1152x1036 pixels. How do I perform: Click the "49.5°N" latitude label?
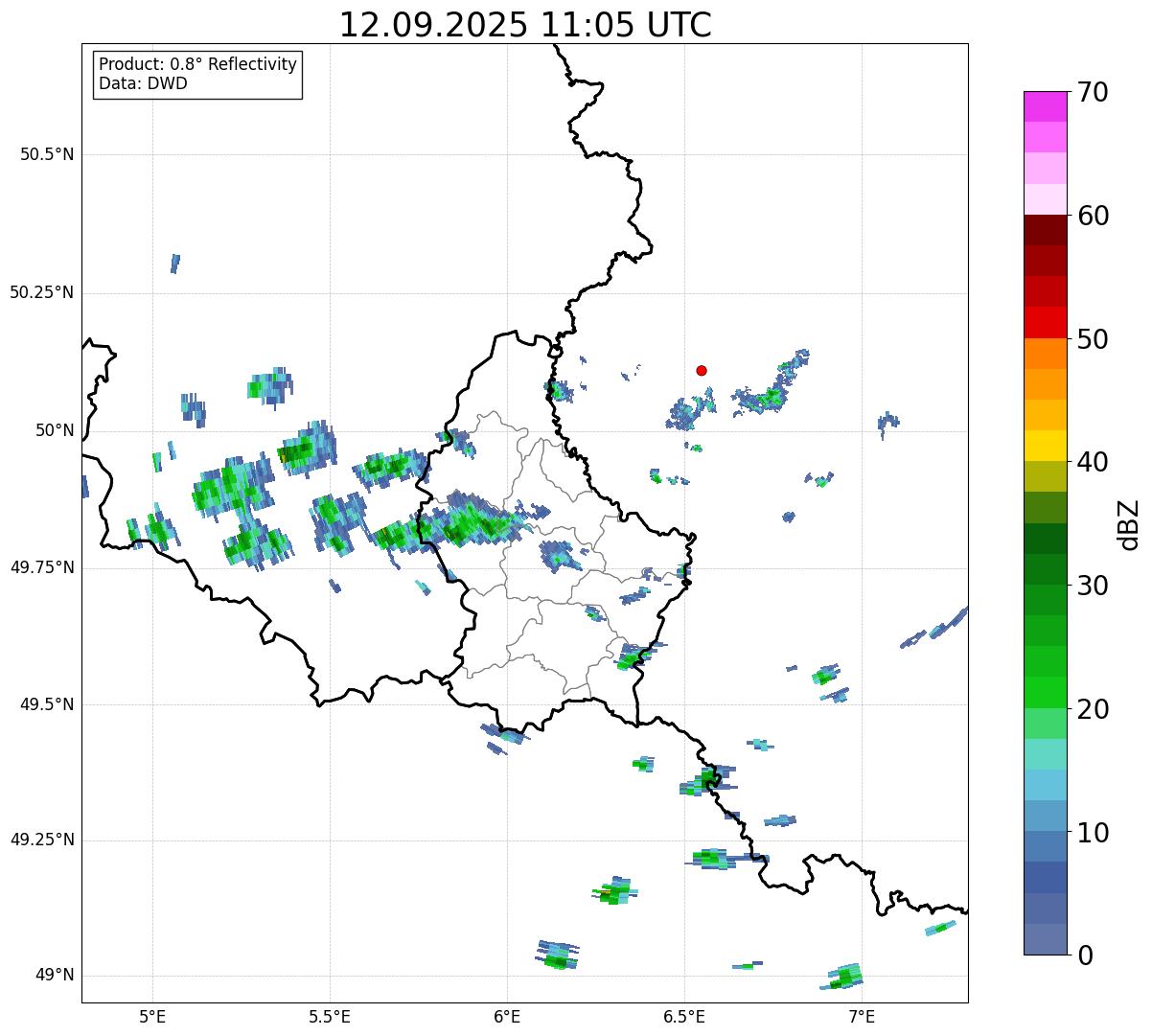tap(47, 704)
